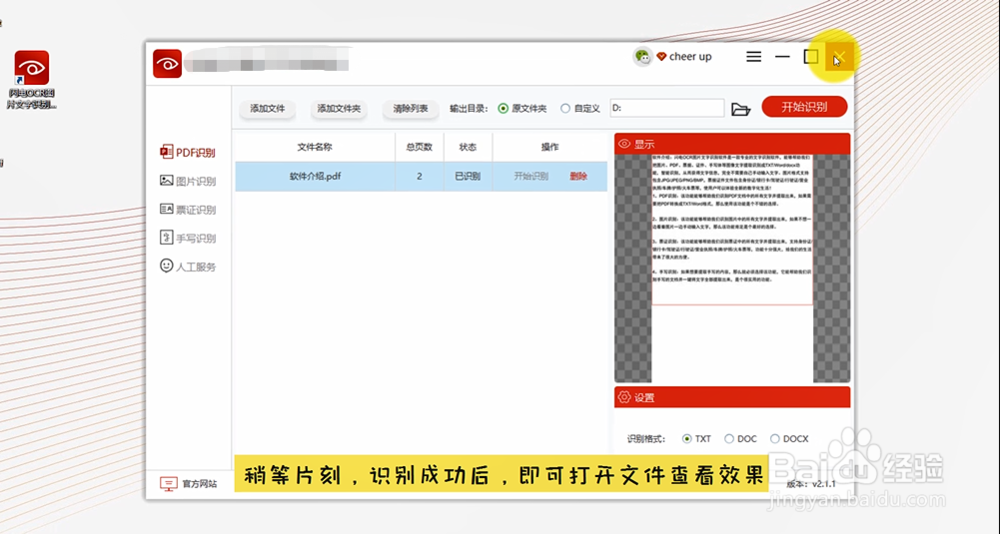Click 删除 in 软件介绍.pdf row
Screen dimensions: 1000x534
(578, 176)
